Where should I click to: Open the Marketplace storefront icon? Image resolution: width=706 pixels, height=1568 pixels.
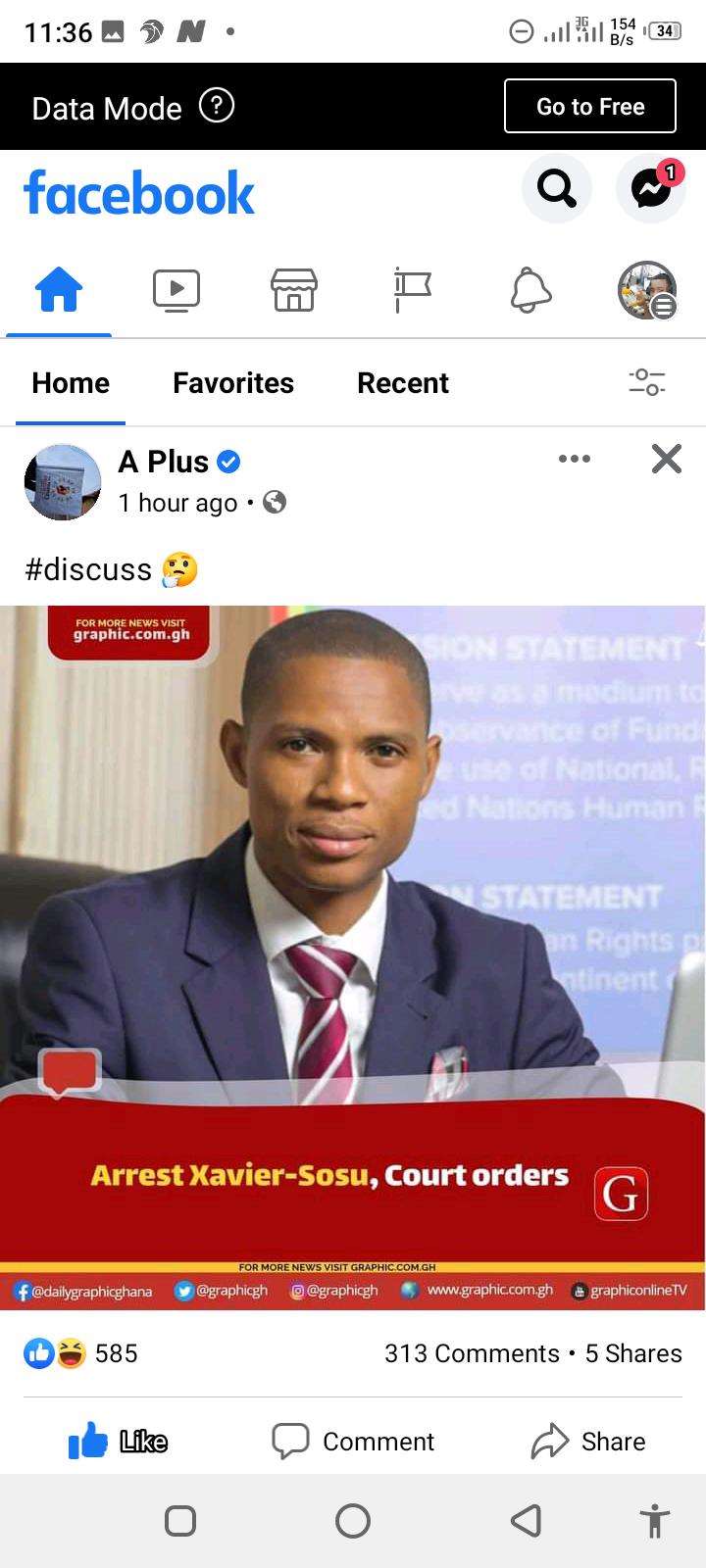pyautogui.click(x=294, y=290)
